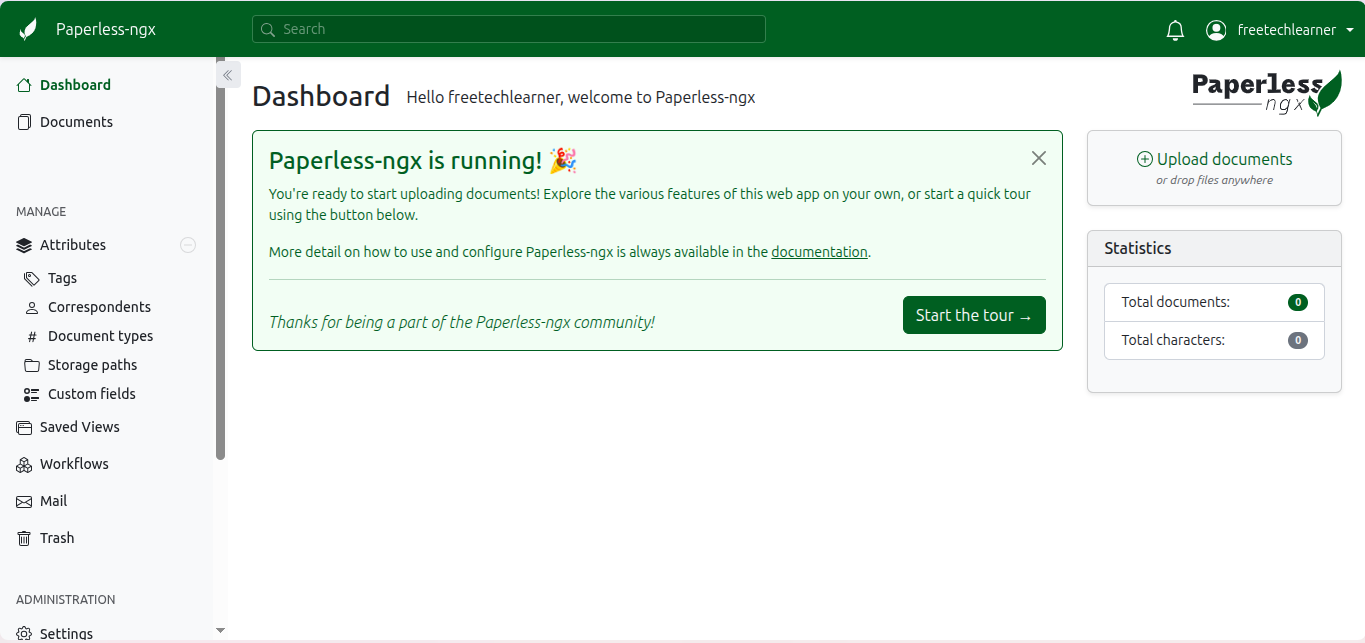
Task: Click Start the tour button
Action: click(974, 315)
